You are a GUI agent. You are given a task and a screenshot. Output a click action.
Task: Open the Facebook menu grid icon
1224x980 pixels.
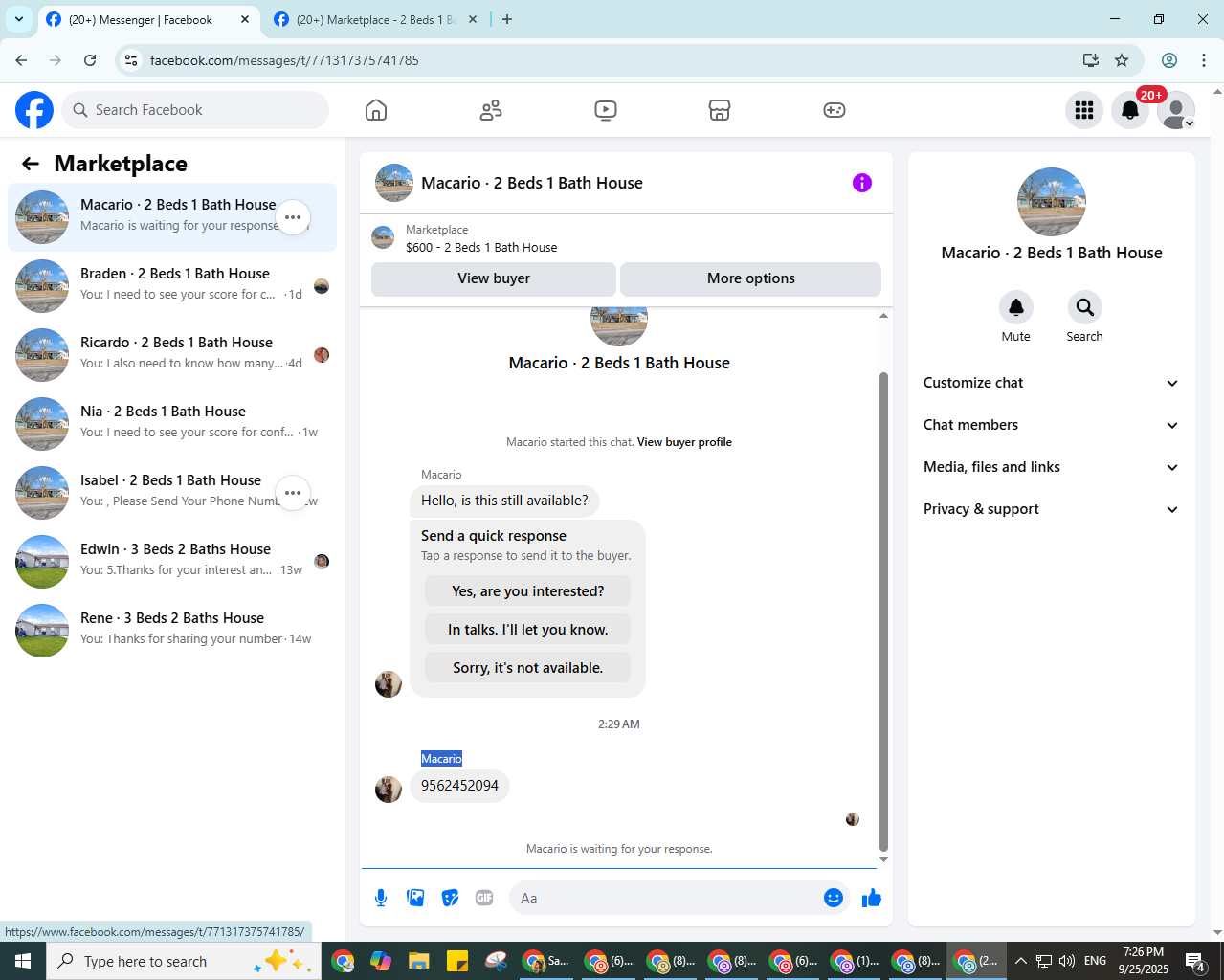point(1084,110)
